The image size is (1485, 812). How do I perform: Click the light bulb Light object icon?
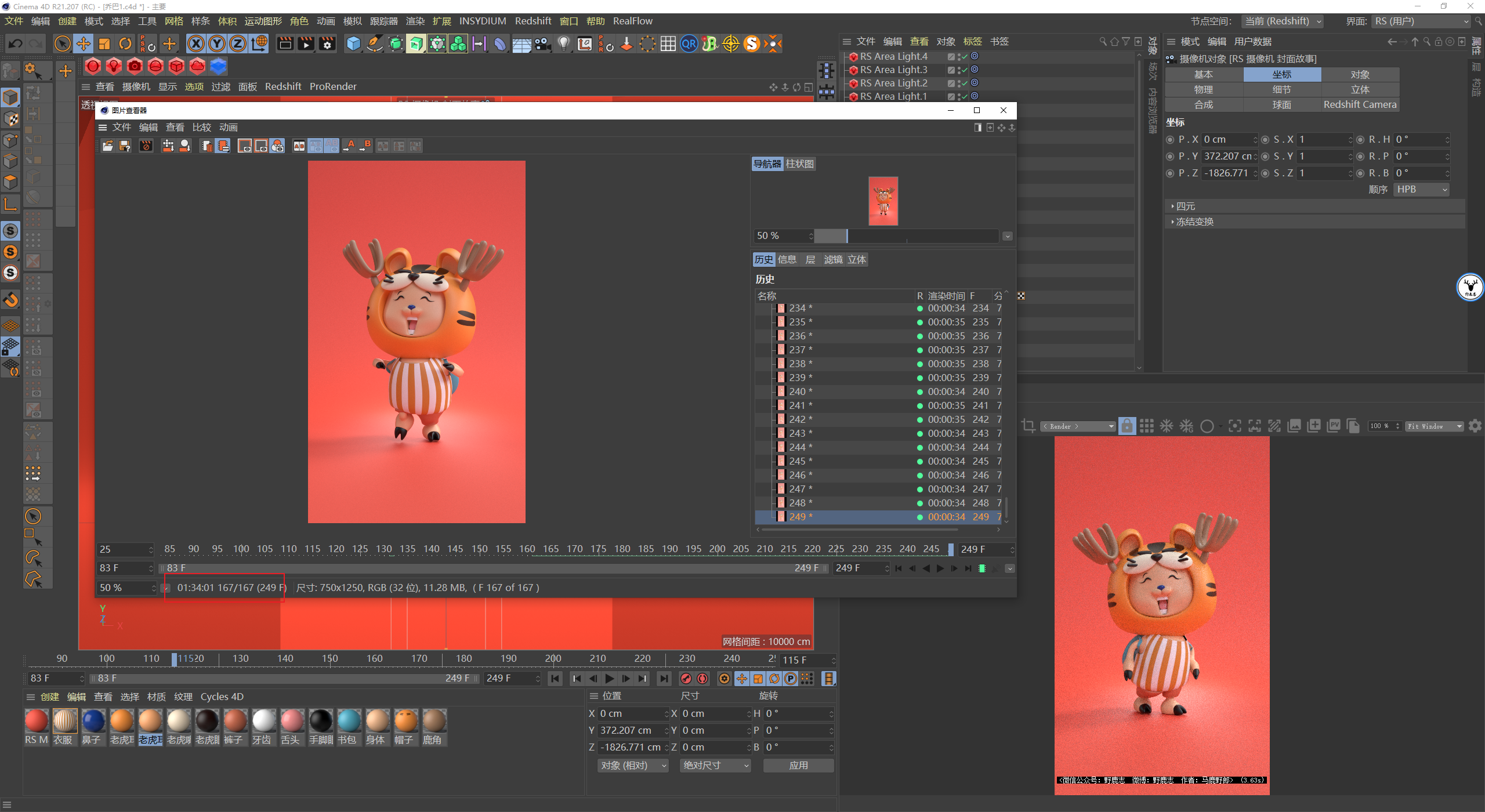pyautogui.click(x=563, y=43)
